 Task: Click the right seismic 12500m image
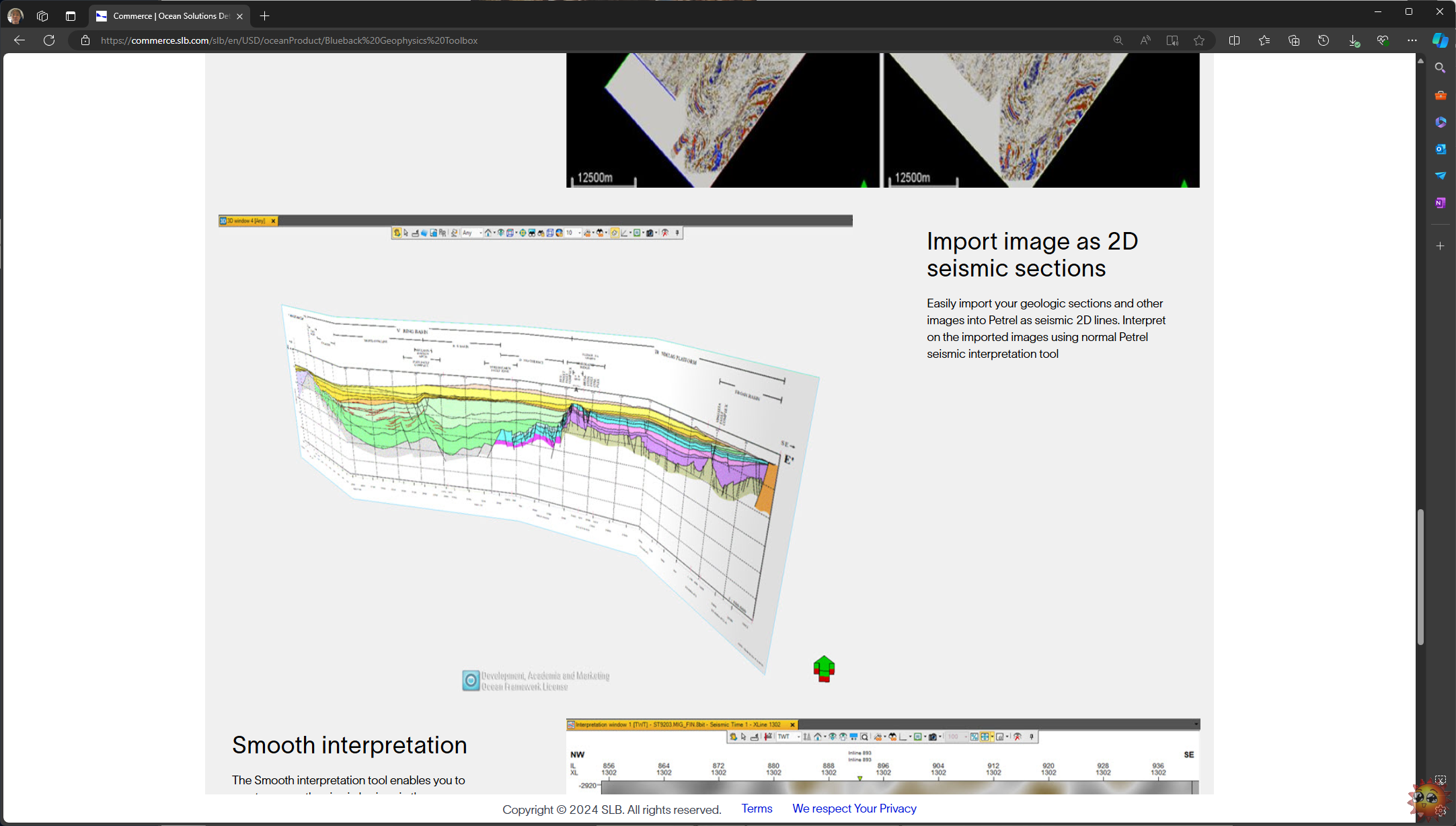[1042, 120]
